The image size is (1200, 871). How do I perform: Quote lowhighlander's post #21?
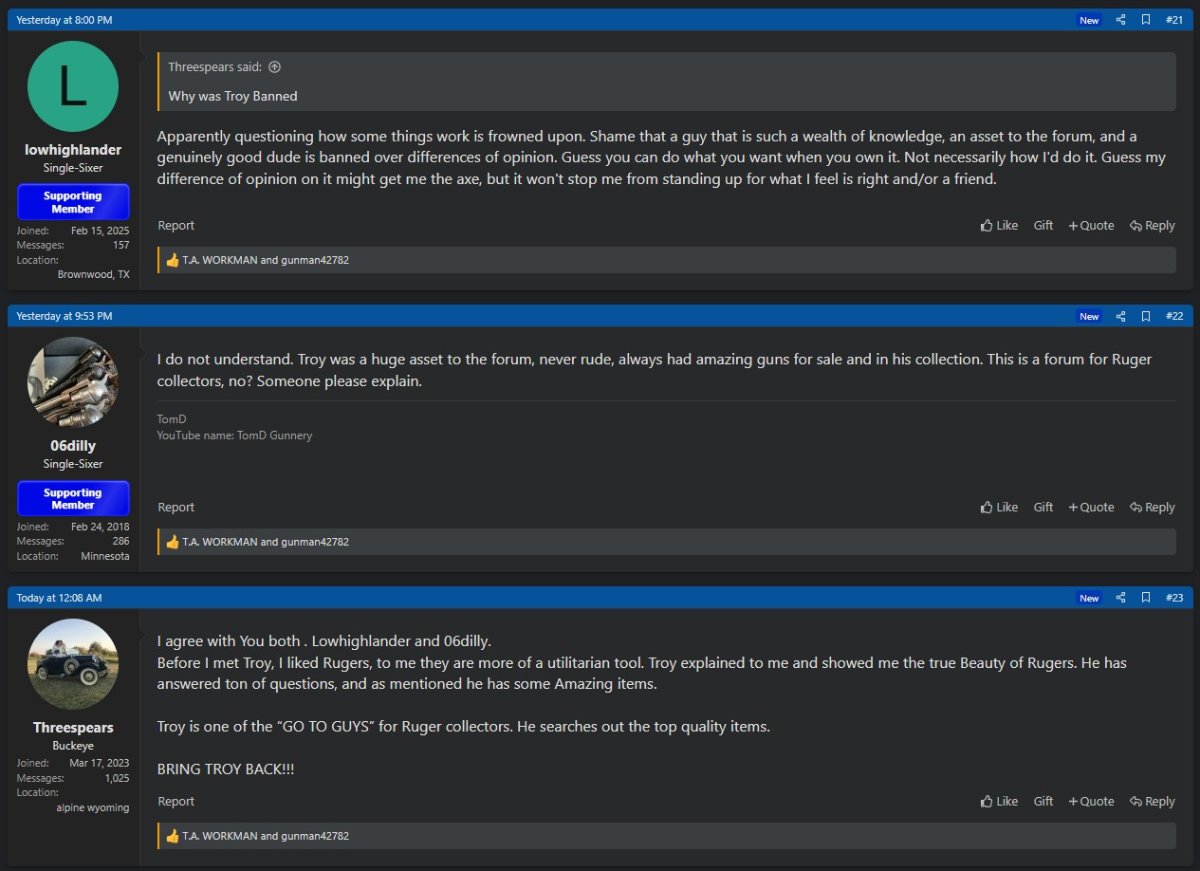(x=1091, y=226)
